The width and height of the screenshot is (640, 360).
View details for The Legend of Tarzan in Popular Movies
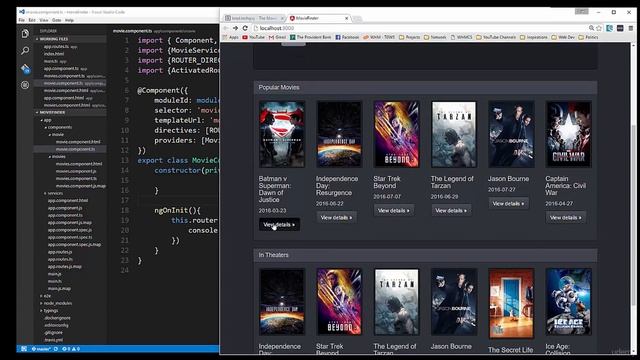(451, 211)
